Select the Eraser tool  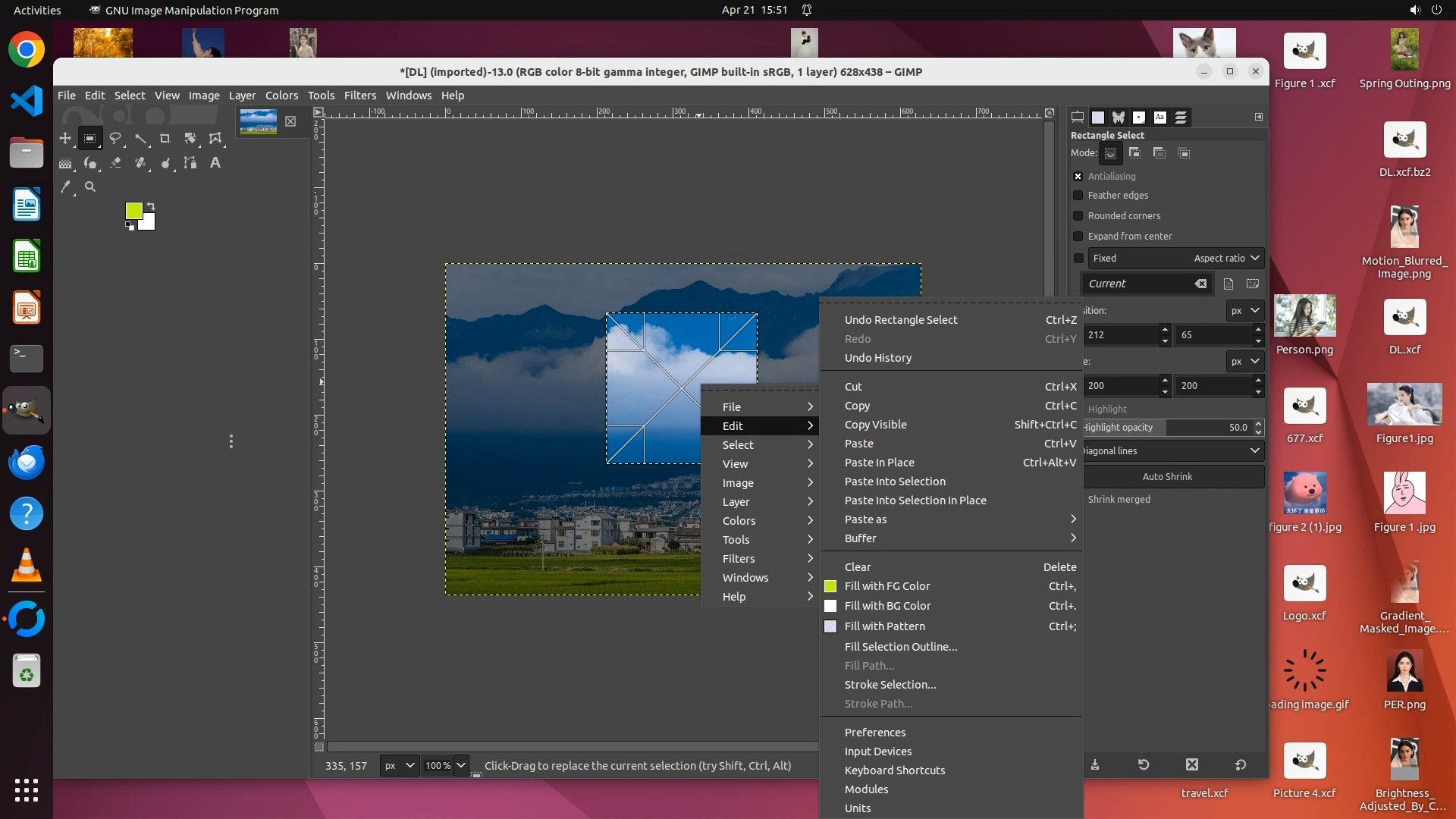115,162
